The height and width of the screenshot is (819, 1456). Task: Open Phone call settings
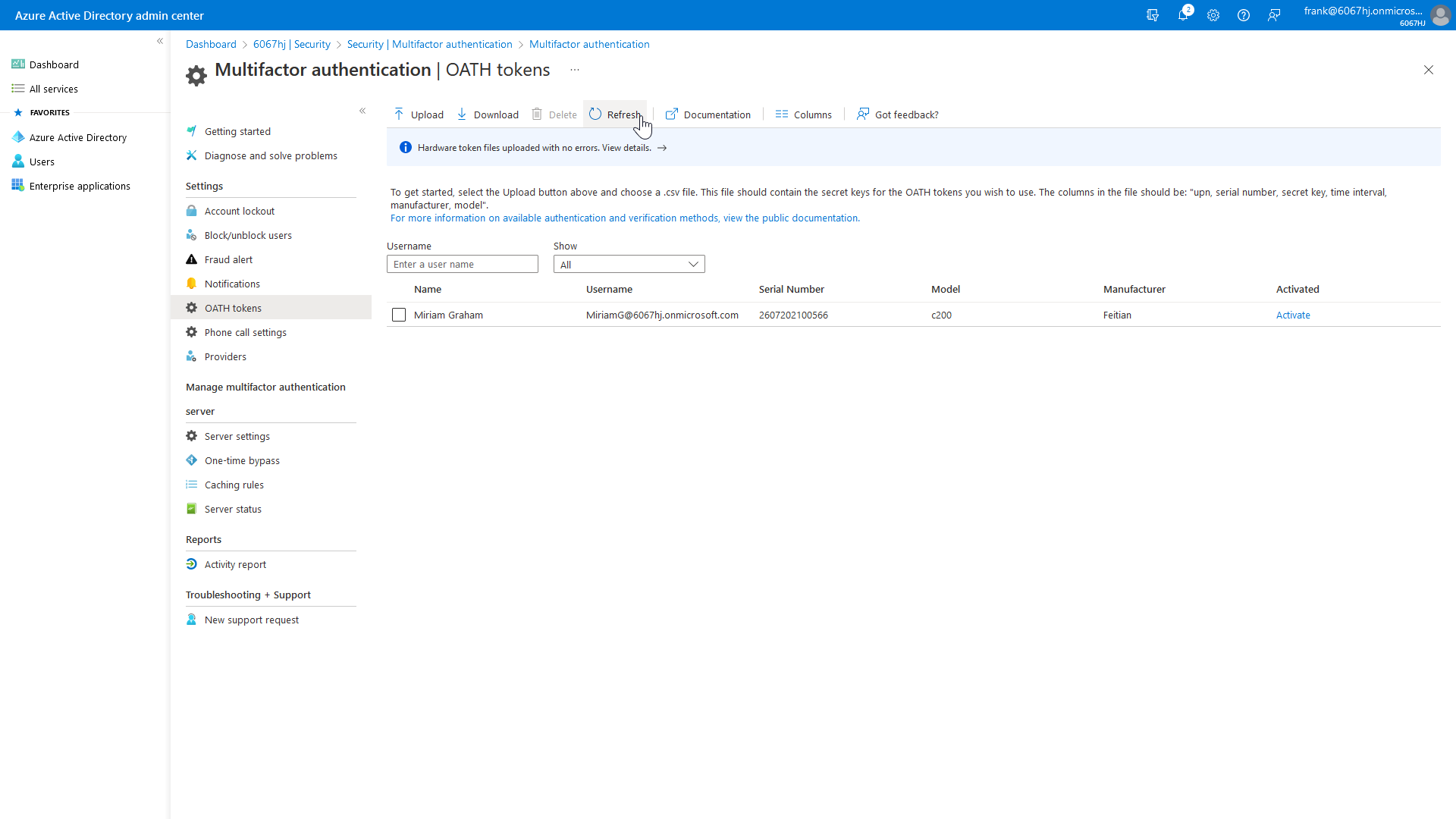tap(245, 332)
